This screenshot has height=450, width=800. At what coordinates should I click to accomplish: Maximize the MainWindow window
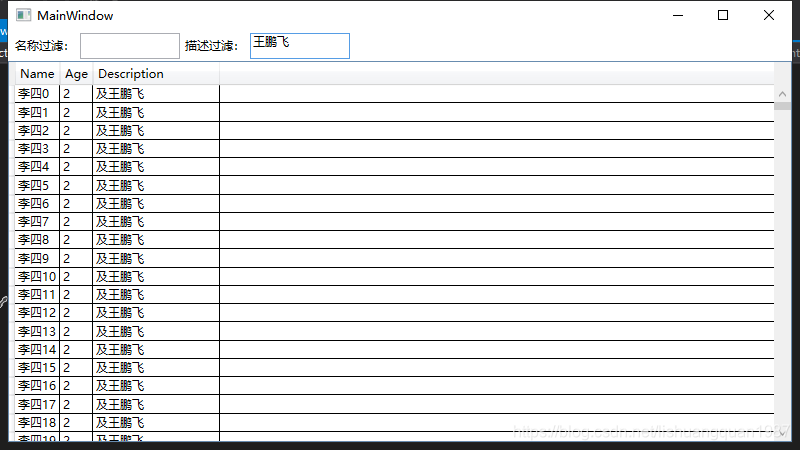[x=723, y=15]
